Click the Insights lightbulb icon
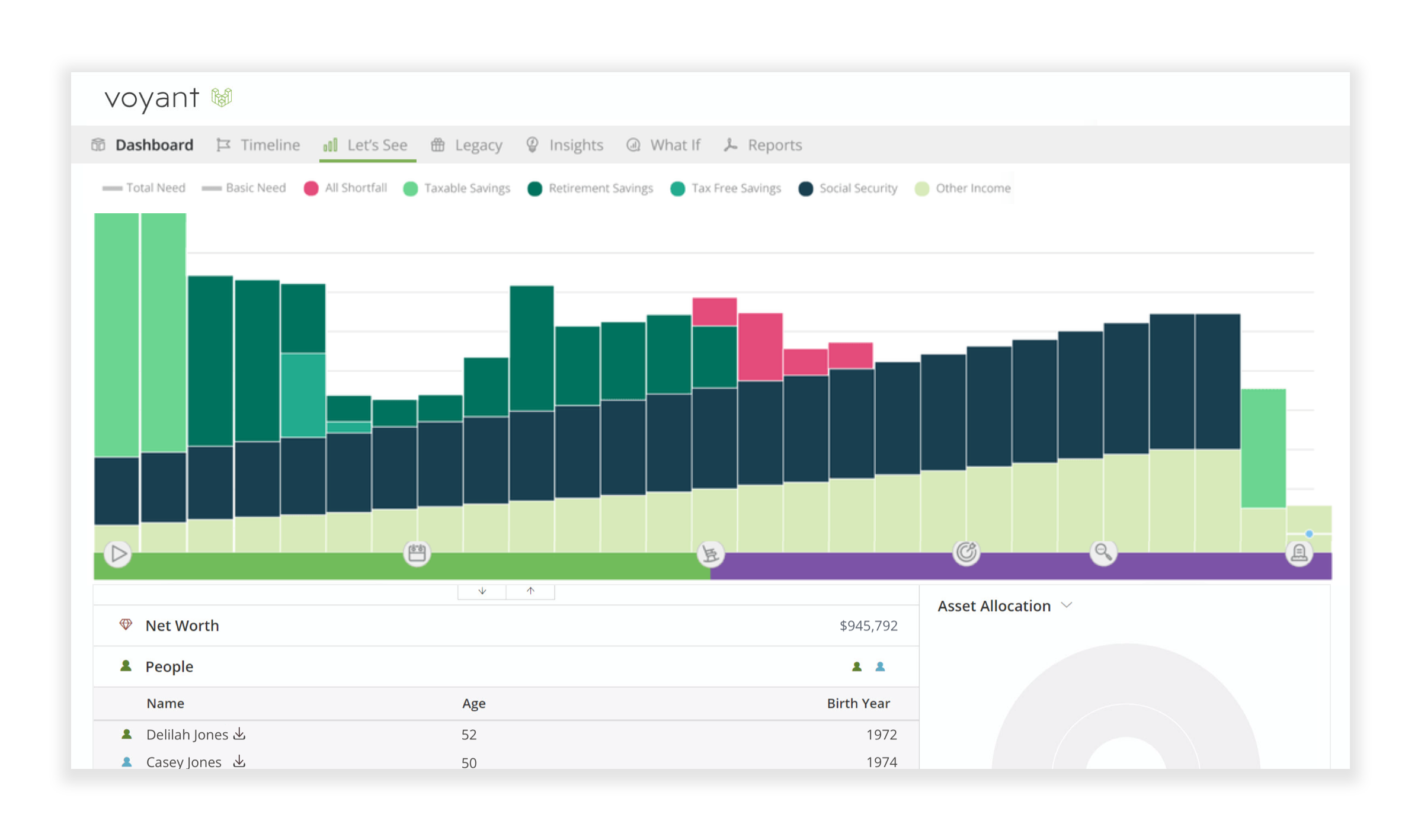 click(533, 145)
